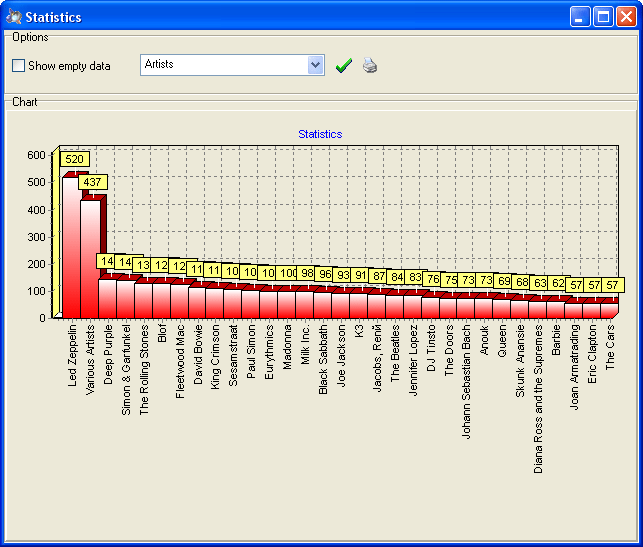Click the Johann Sebastian Bach axis label
Screen dimensions: 643x547
coord(467,382)
